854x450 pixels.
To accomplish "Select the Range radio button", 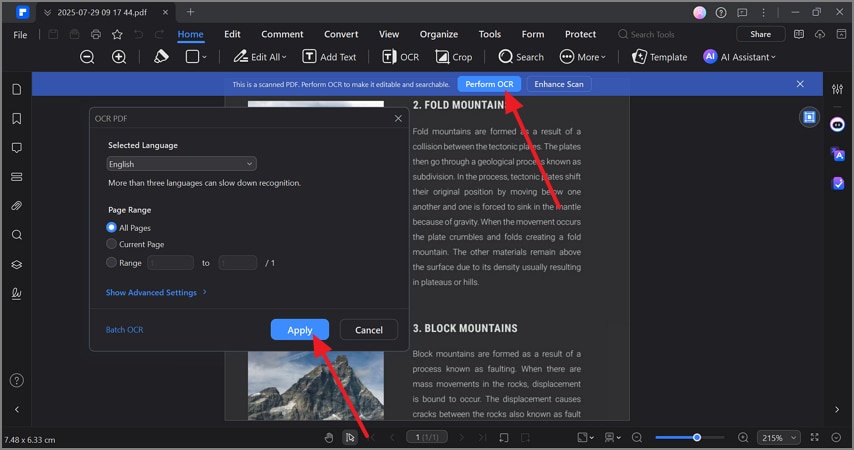I will tap(112, 262).
